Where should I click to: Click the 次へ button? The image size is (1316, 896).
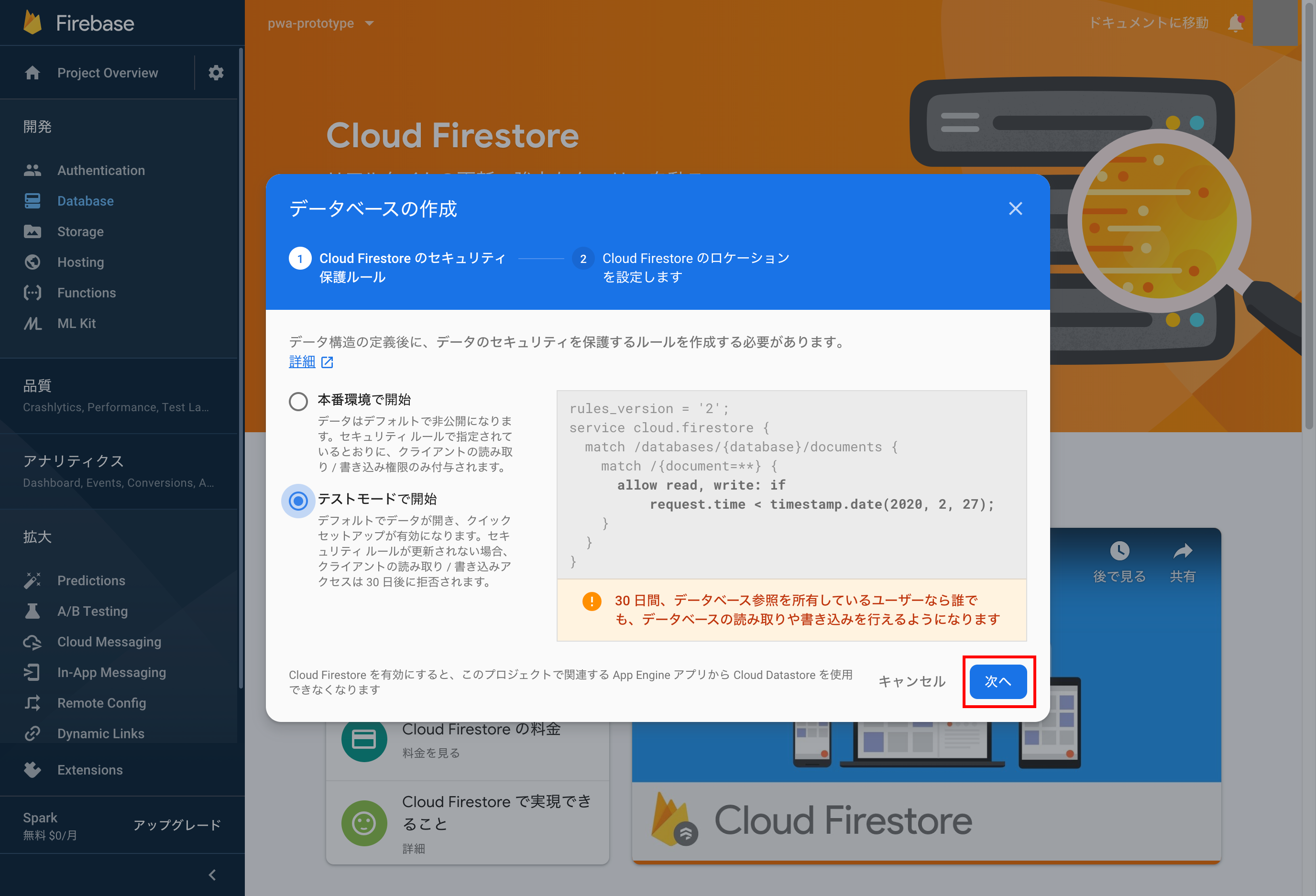tap(998, 681)
